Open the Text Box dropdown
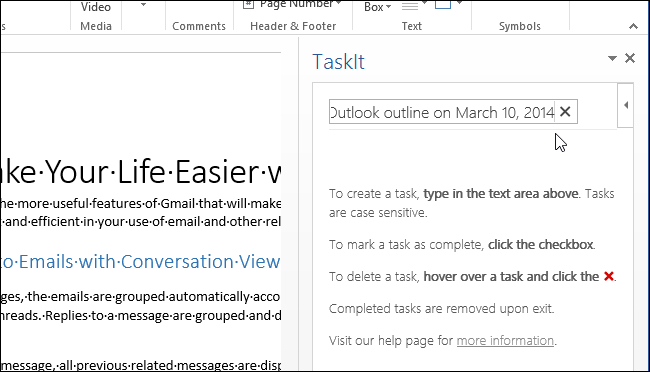The height and width of the screenshot is (372, 650). tap(388, 7)
